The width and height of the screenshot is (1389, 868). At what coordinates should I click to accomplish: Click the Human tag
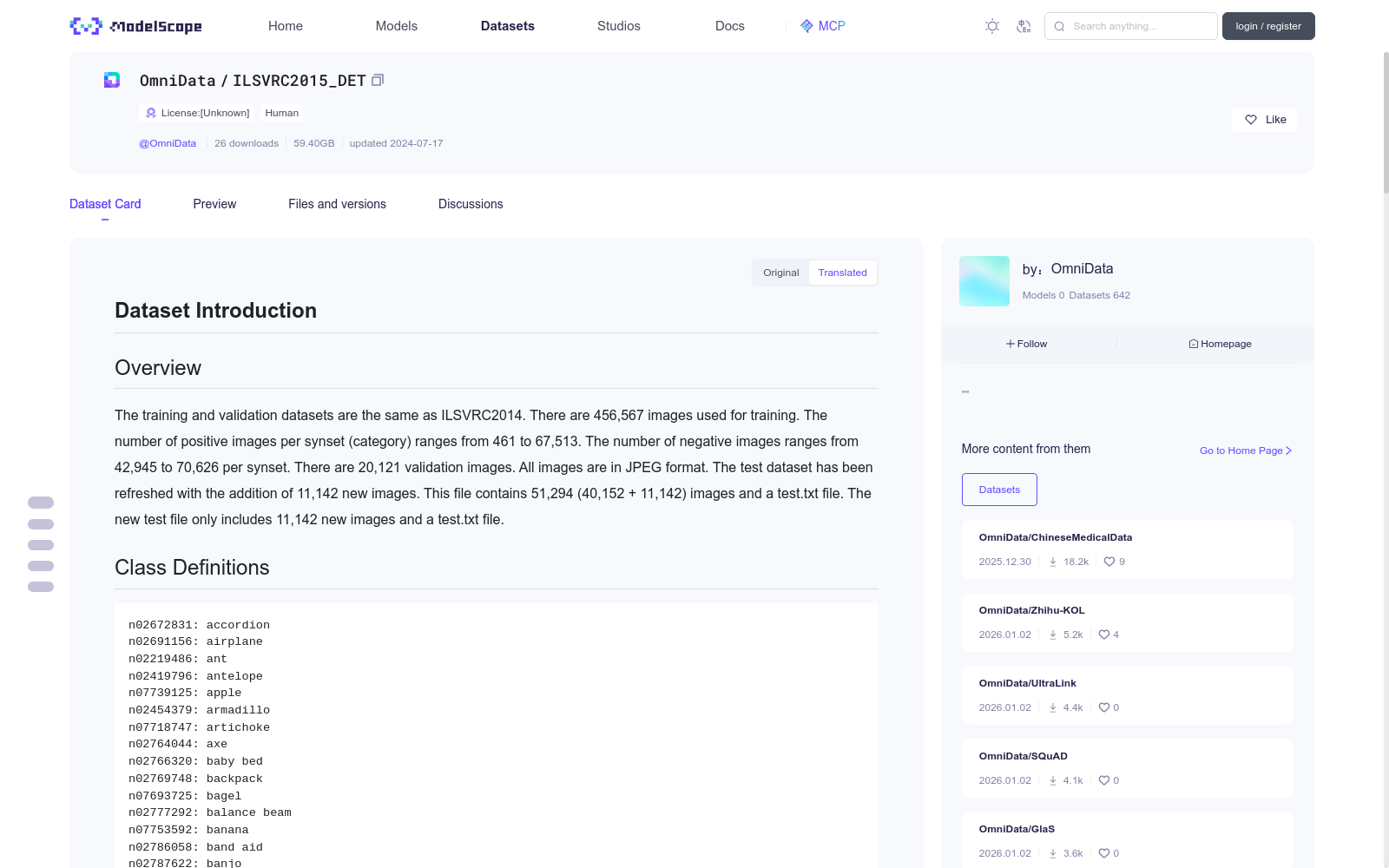point(282,113)
